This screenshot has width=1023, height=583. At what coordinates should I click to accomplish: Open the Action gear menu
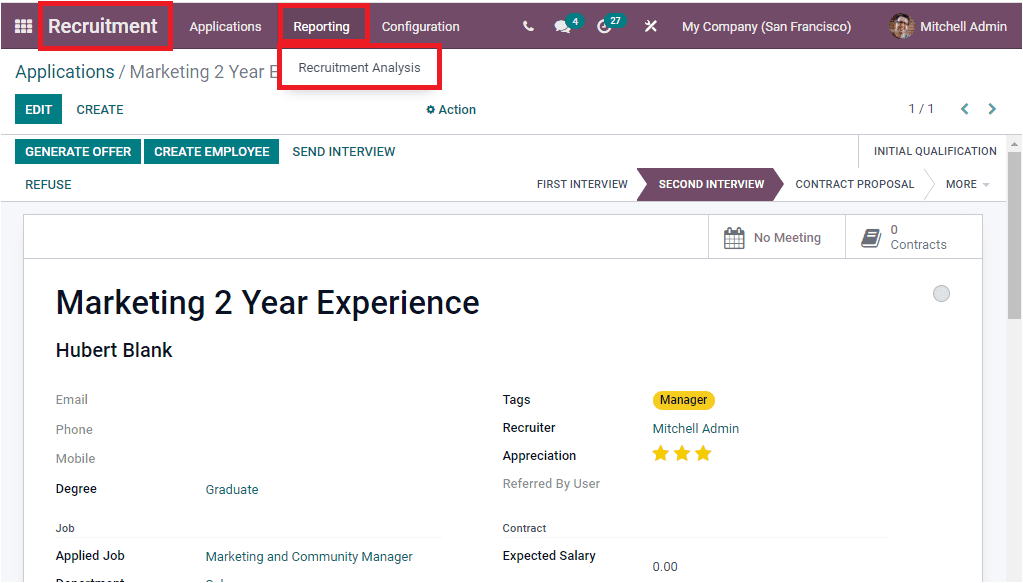[x=450, y=110]
